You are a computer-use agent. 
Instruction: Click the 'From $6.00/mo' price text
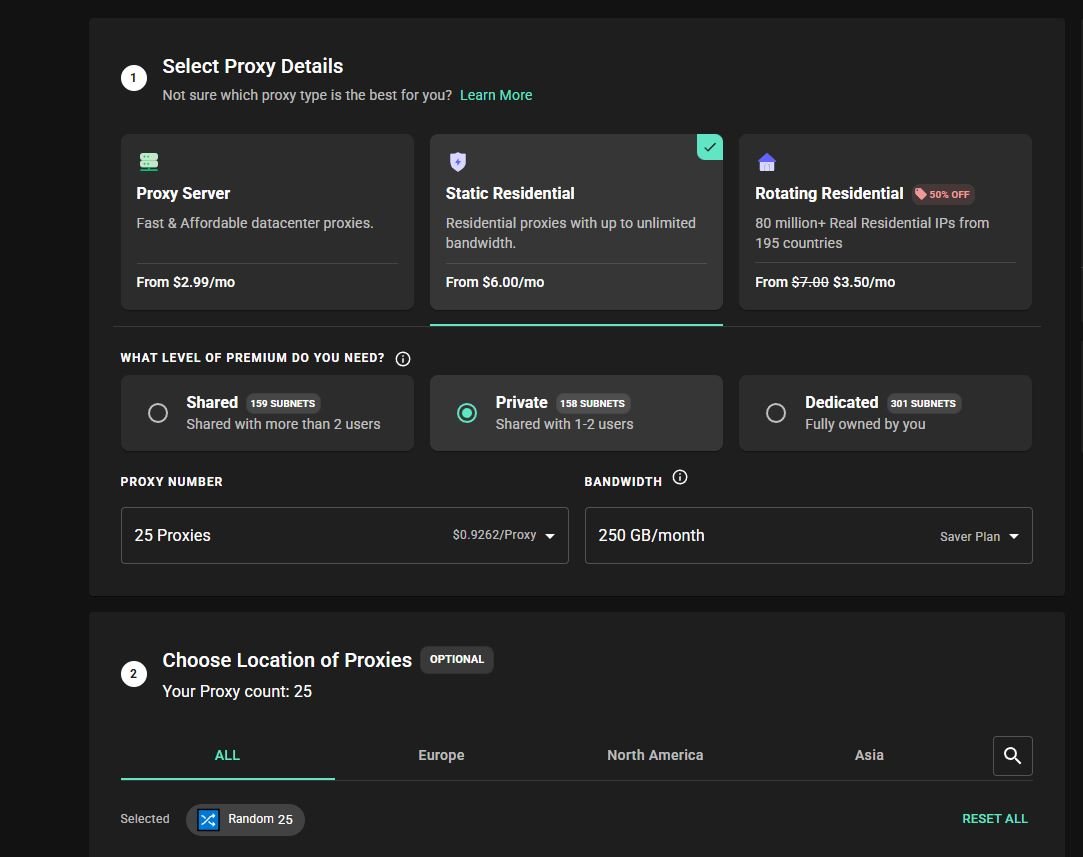coord(495,282)
